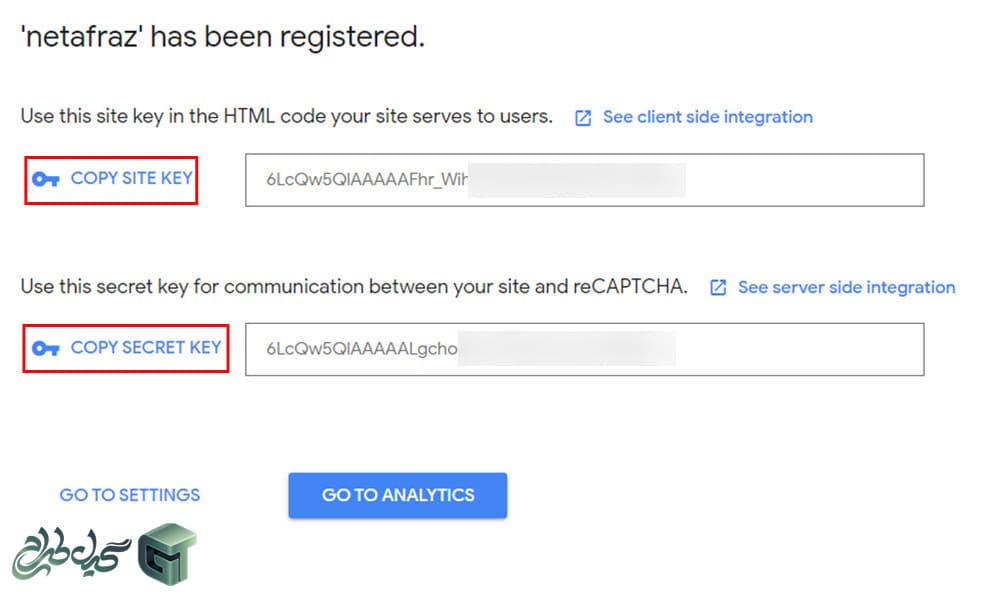Click the "Use this secret key" instruction text
The height and width of the screenshot is (600, 1000).
(354, 287)
